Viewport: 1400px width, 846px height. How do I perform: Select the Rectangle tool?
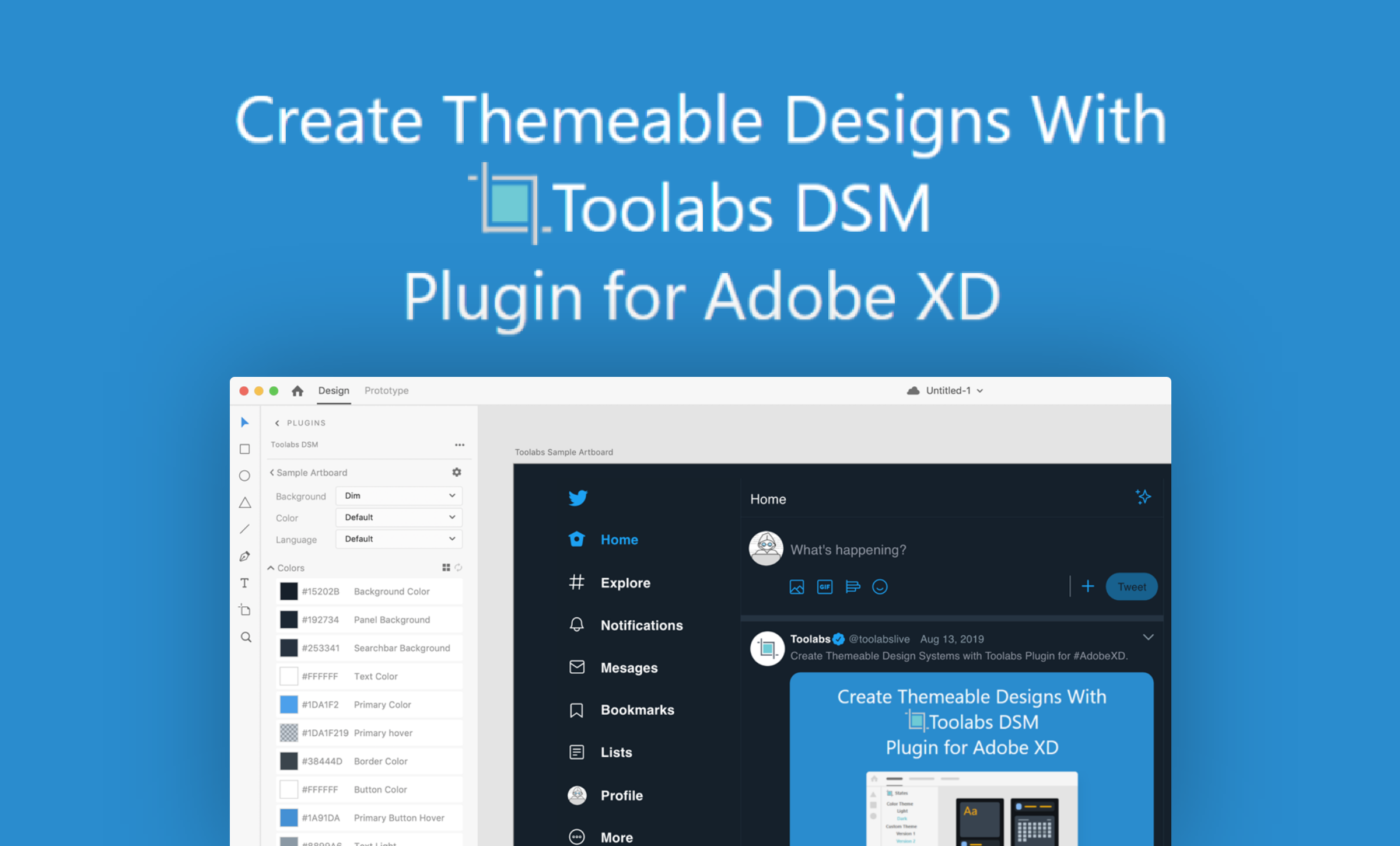[x=245, y=449]
